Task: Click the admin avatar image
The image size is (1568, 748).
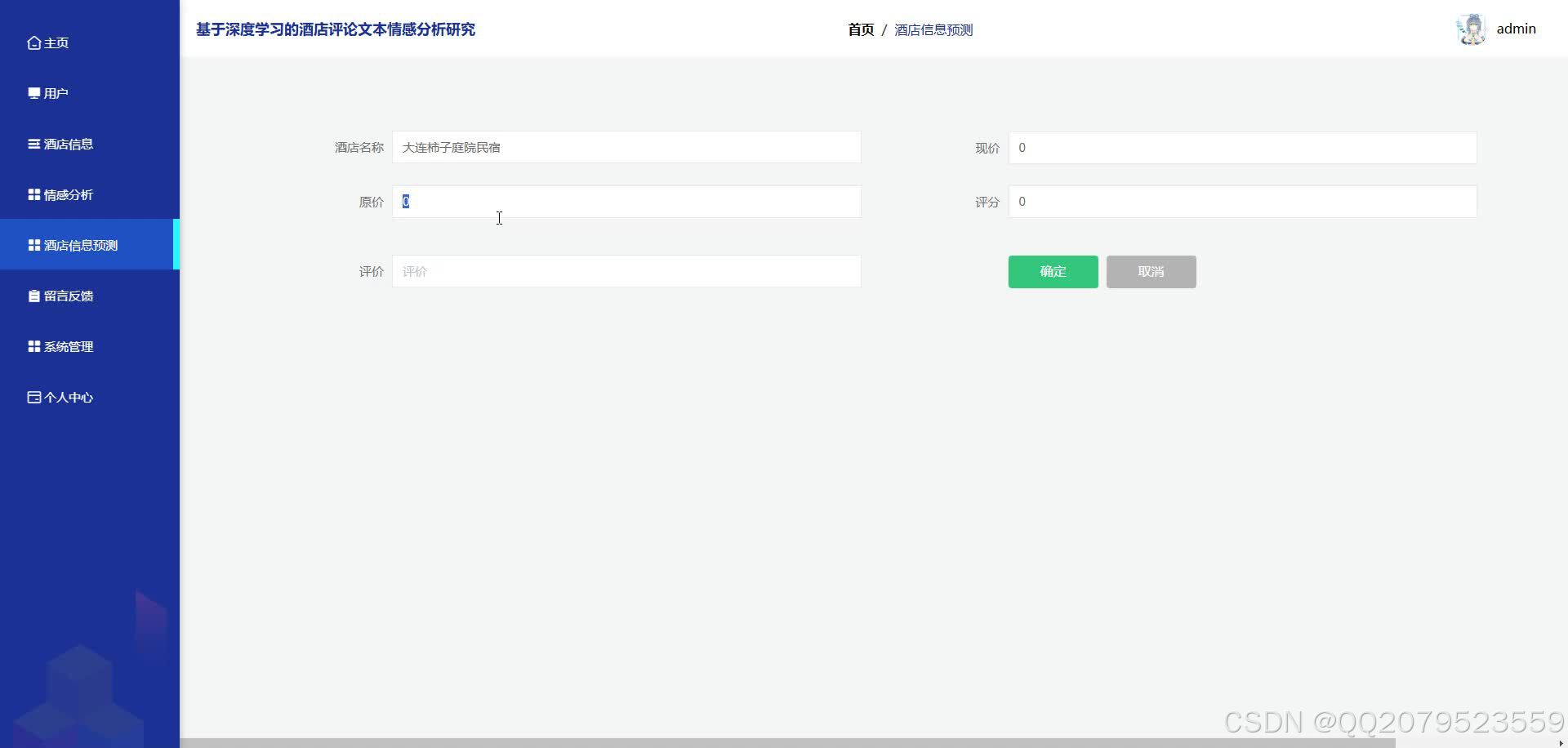Action: point(1471,29)
